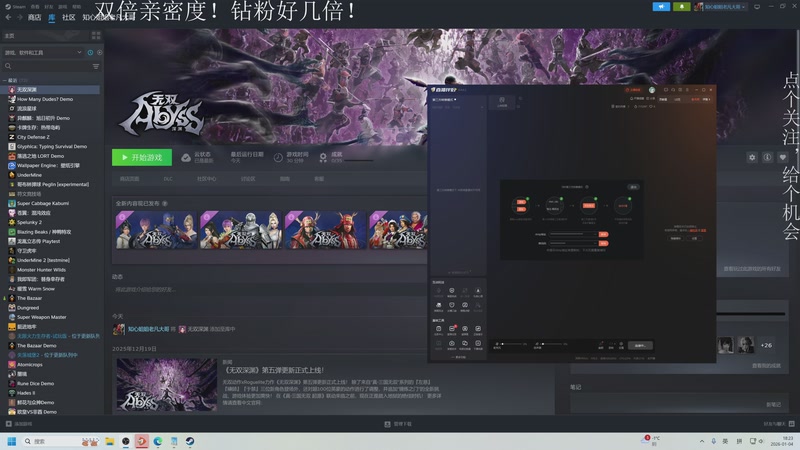The height and width of the screenshot is (450, 800).
Task: Adjust speaker volume slider in streaming app
Action: [x=553, y=344]
